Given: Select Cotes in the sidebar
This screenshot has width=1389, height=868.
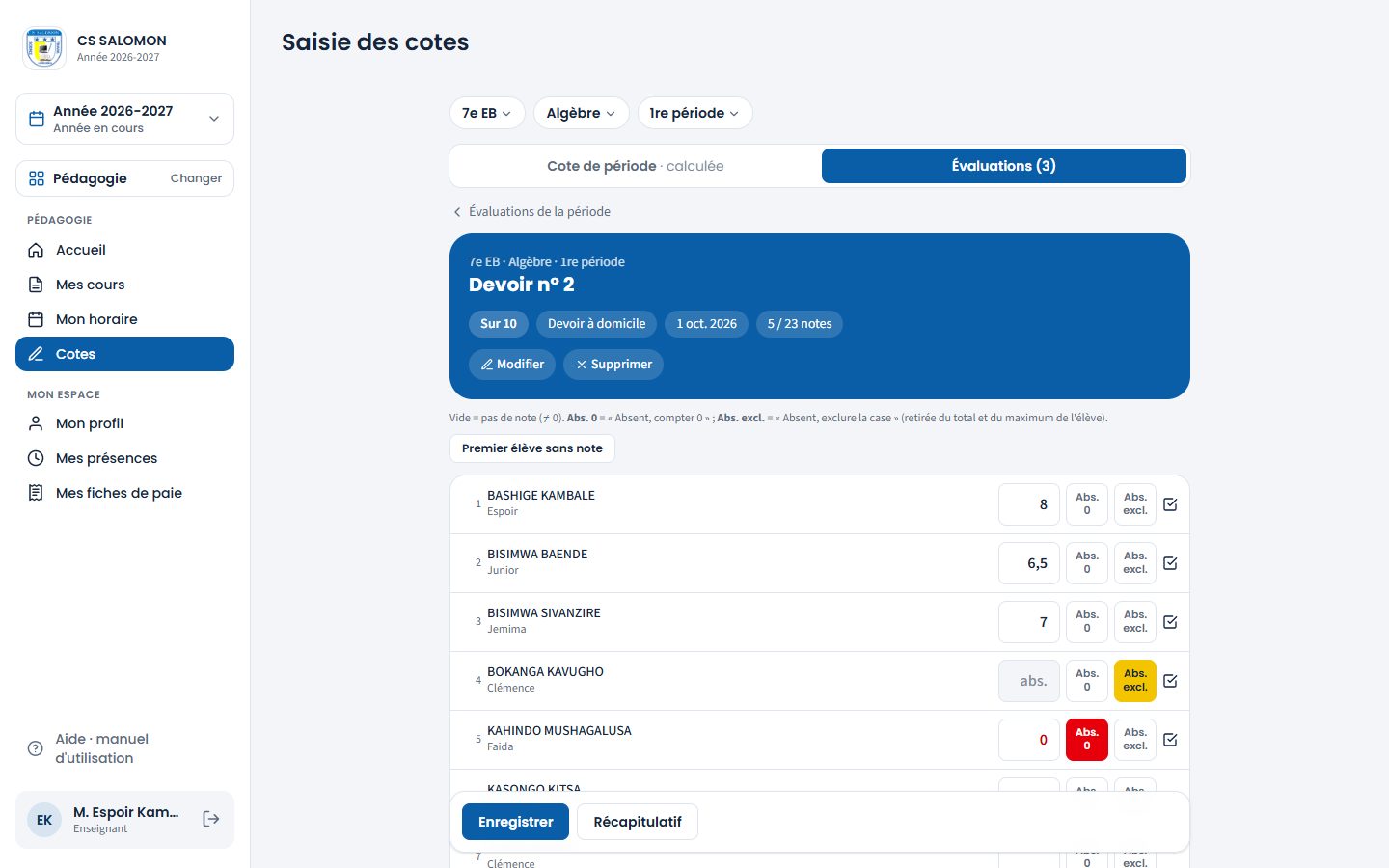Looking at the screenshot, I should coord(124,354).
